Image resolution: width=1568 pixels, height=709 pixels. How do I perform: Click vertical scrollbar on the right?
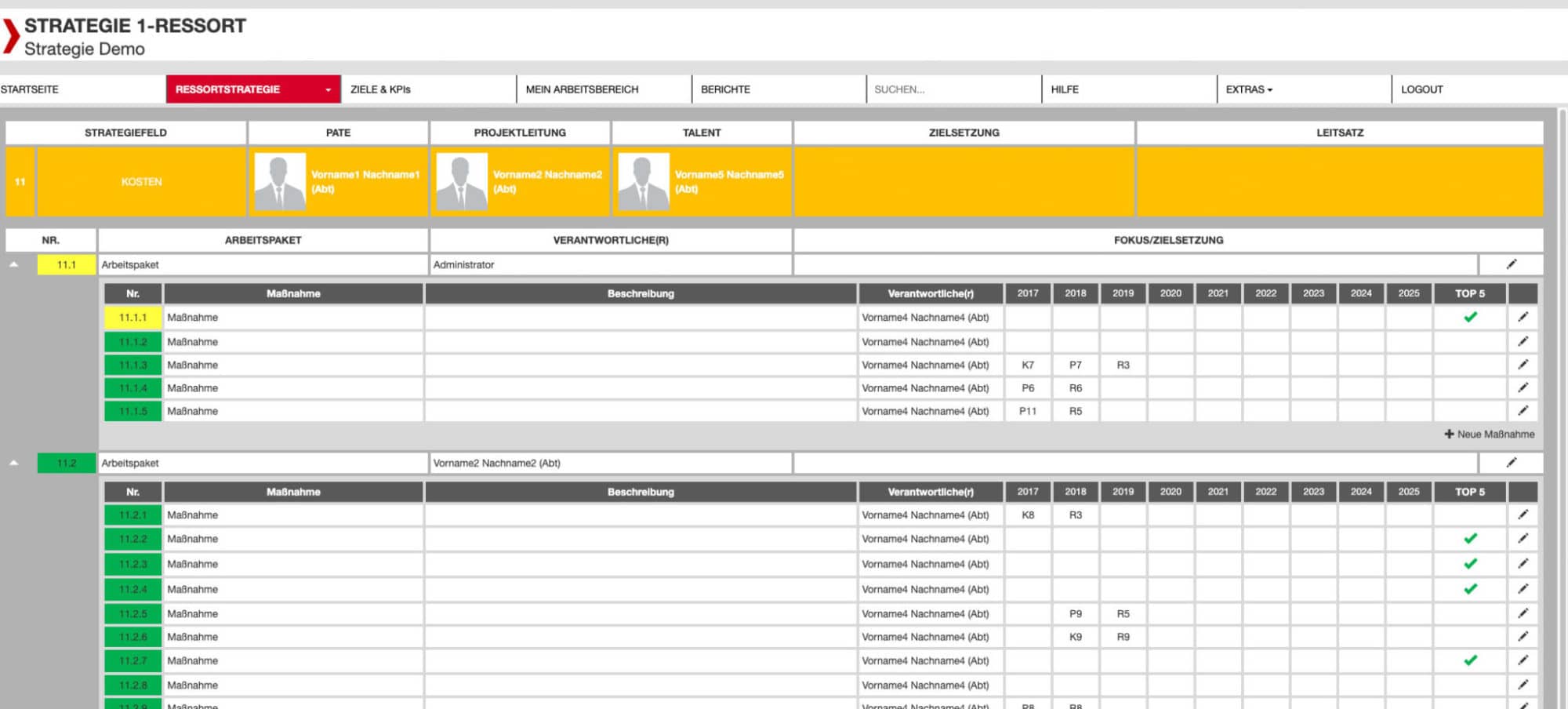1562,408
